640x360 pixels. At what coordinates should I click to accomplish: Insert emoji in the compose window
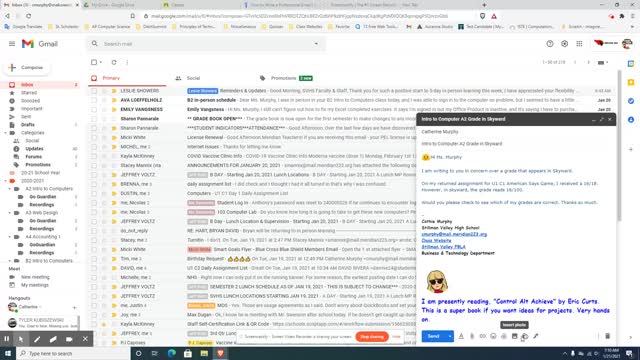click(493, 336)
